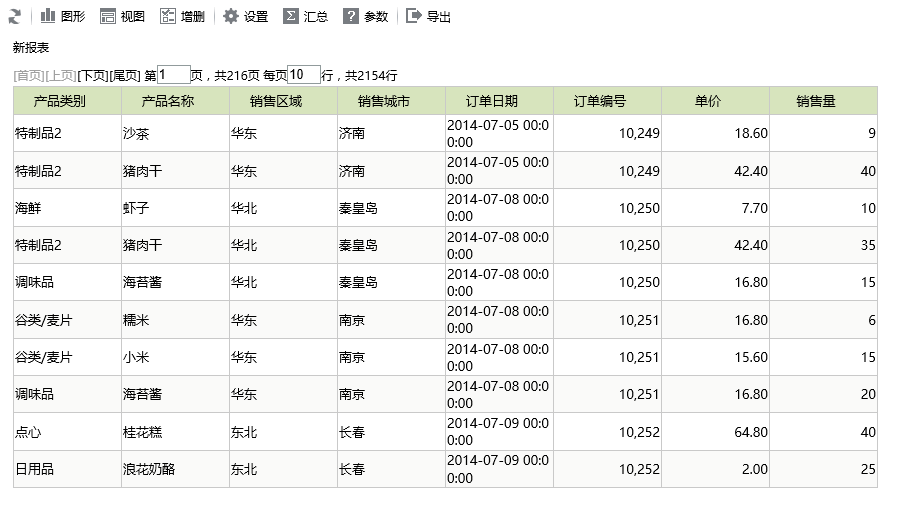
Task: Open the 图形 chart icon
Action: pyautogui.click(x=48, y=16)
